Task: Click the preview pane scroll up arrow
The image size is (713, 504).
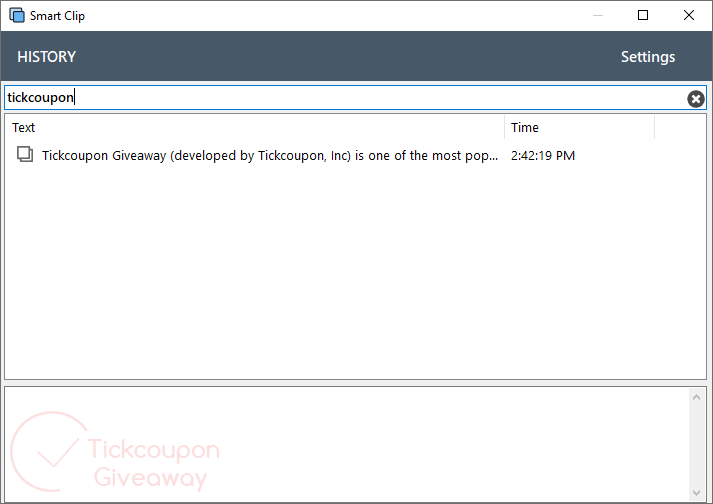Action: (x=696, y=397)
